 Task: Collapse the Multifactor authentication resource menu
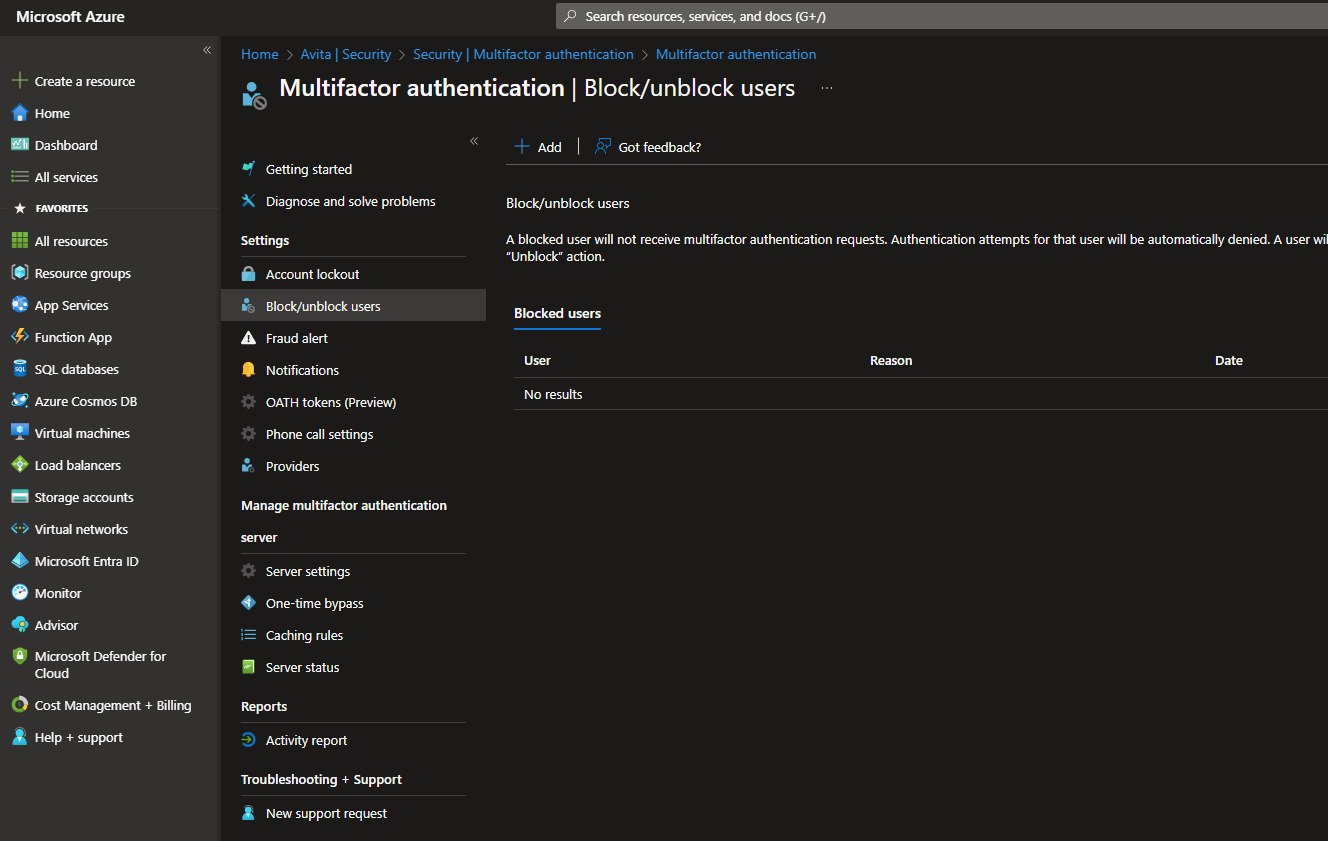474,141
